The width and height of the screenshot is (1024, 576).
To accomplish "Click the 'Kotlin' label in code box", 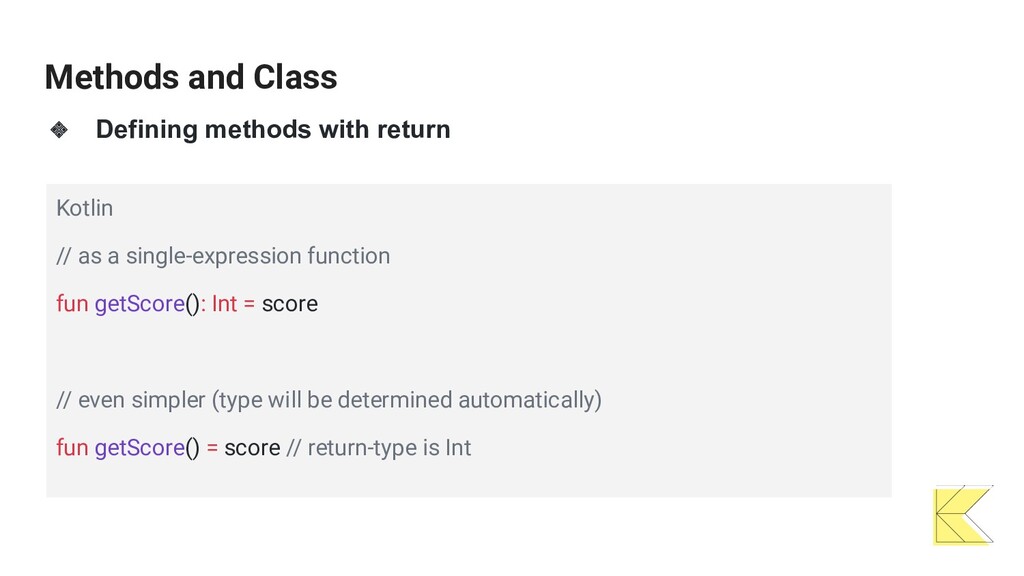I will click(84, 208).
